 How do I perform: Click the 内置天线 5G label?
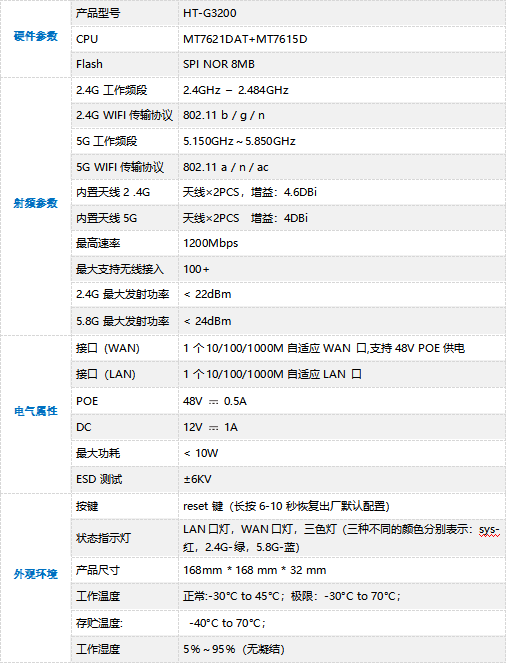coord(107,218)
